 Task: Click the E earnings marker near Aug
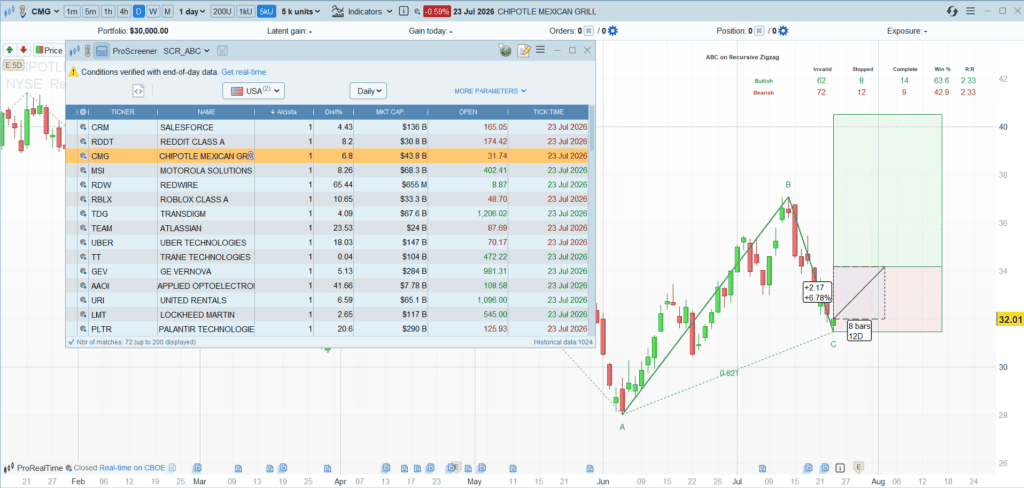coord(858,467)
